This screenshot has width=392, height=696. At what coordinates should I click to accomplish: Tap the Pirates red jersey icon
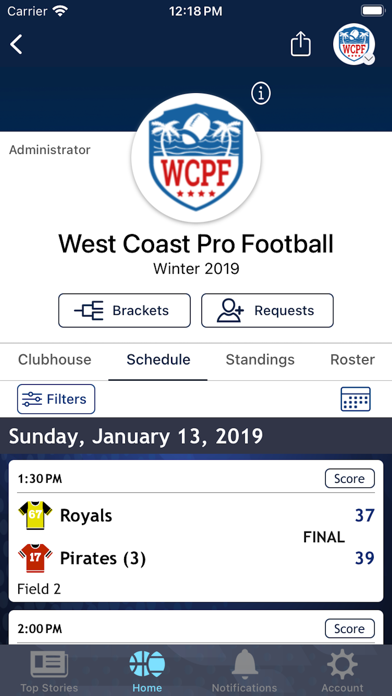click(35, 558)
